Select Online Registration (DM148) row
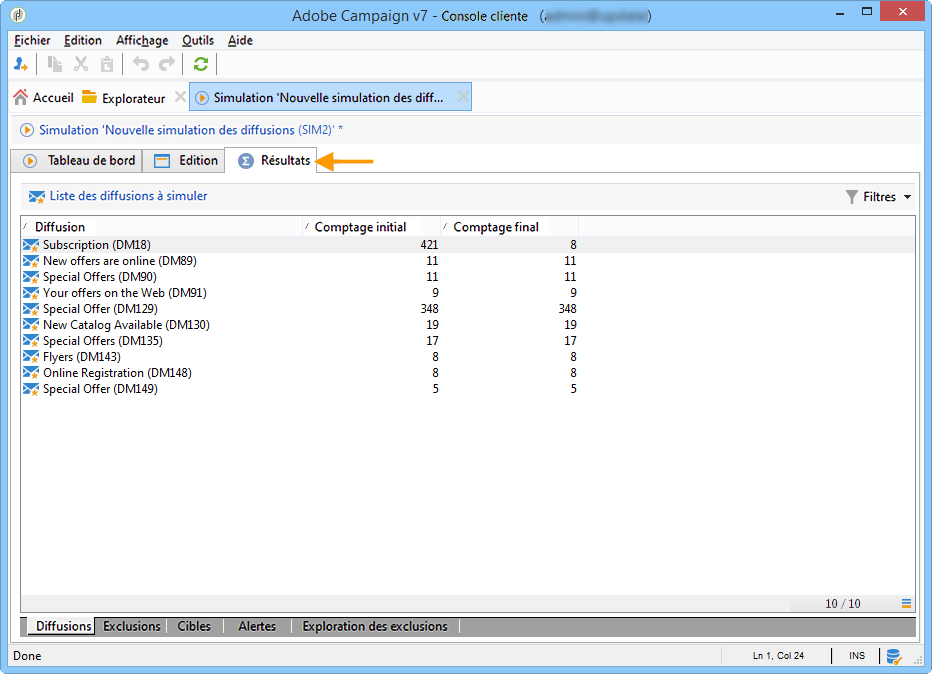Viewport: 945px width, 688px height. [x=467, y=373]
